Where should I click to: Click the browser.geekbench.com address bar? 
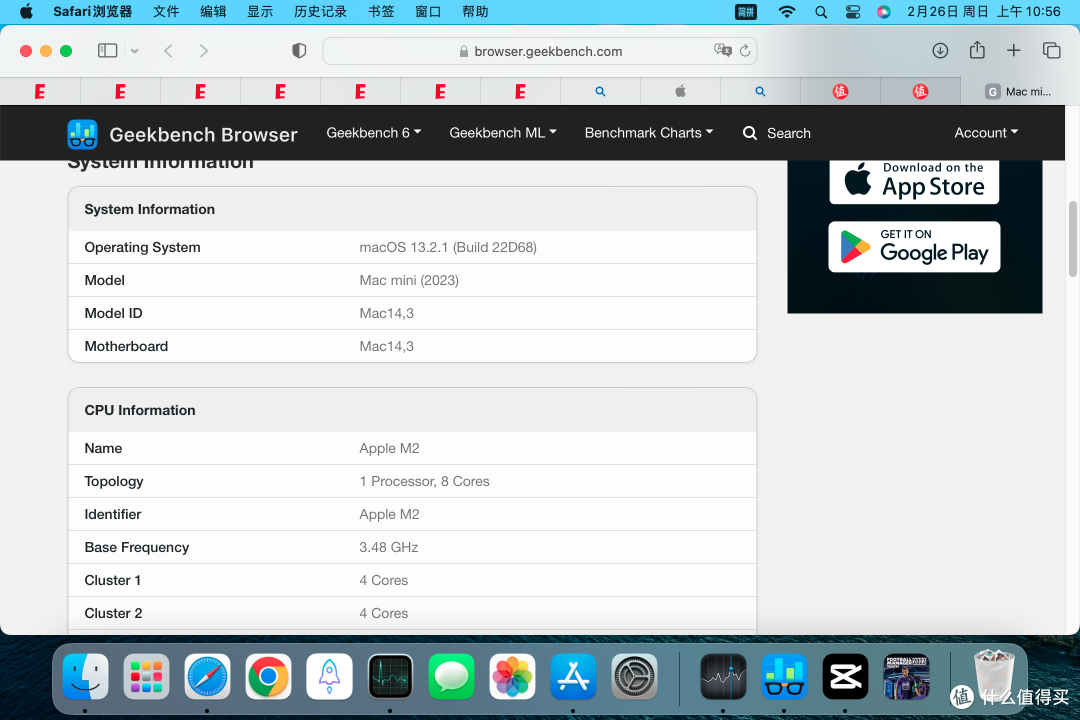click(x=540, y=51)
